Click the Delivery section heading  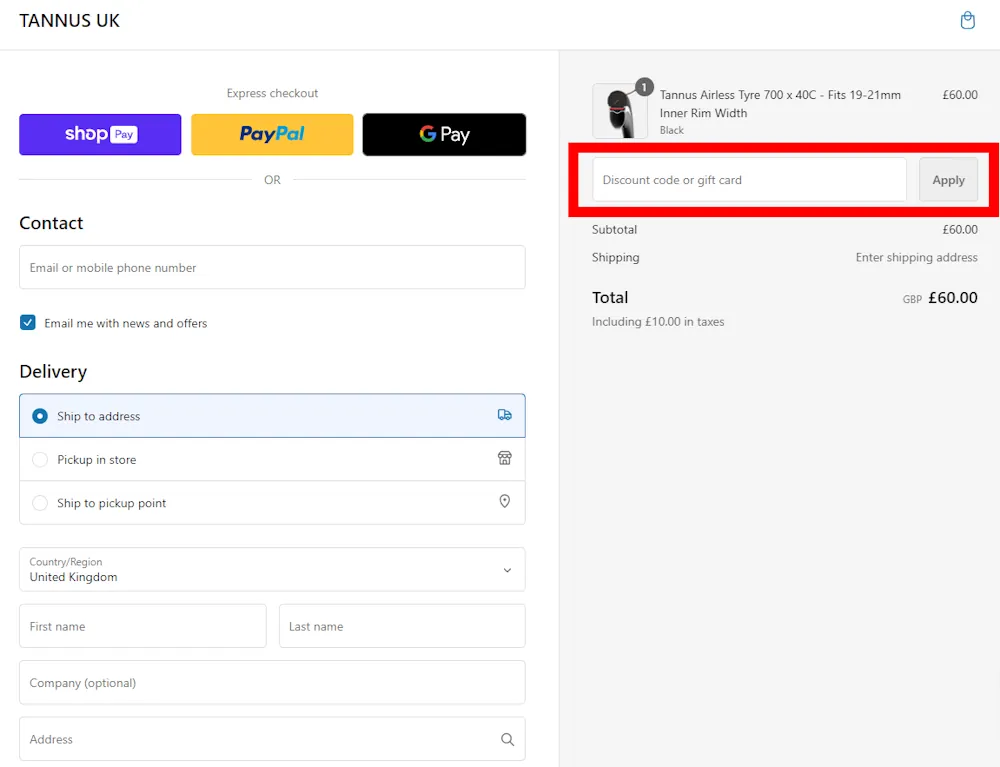tap(53, 372)
